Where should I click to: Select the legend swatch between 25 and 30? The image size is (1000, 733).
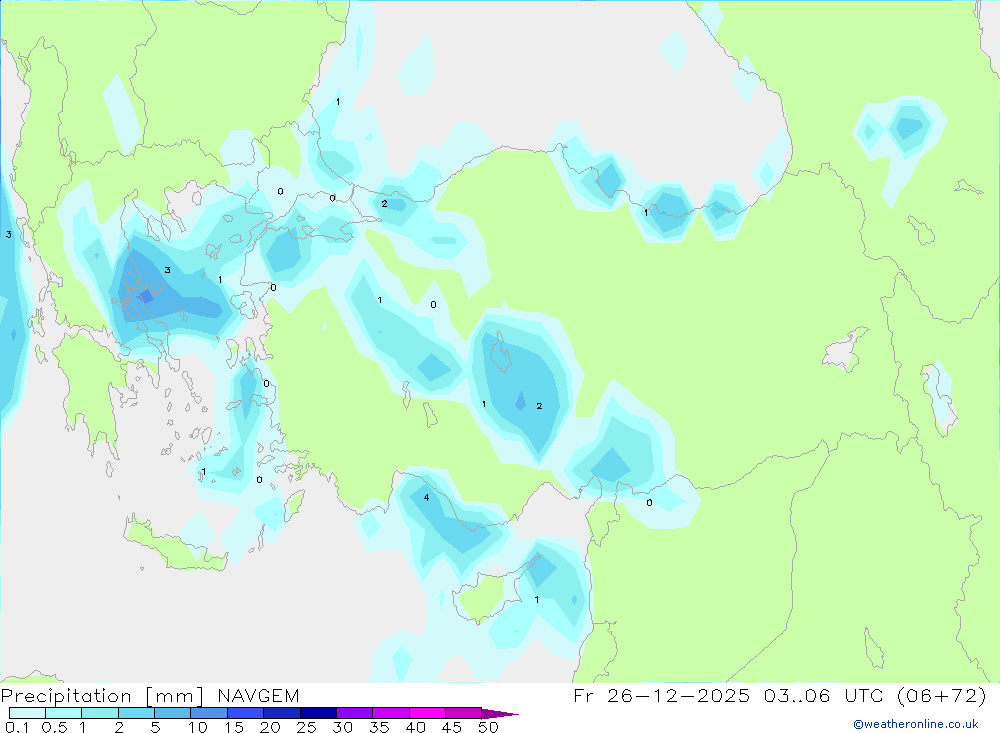click(318, 713)
